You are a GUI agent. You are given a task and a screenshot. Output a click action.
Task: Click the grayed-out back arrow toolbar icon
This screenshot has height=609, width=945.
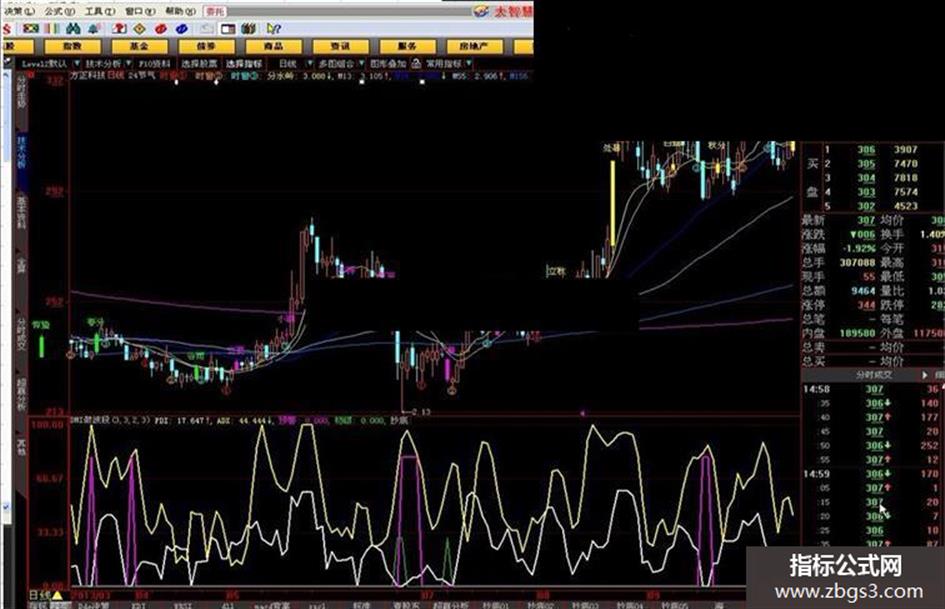207,28
